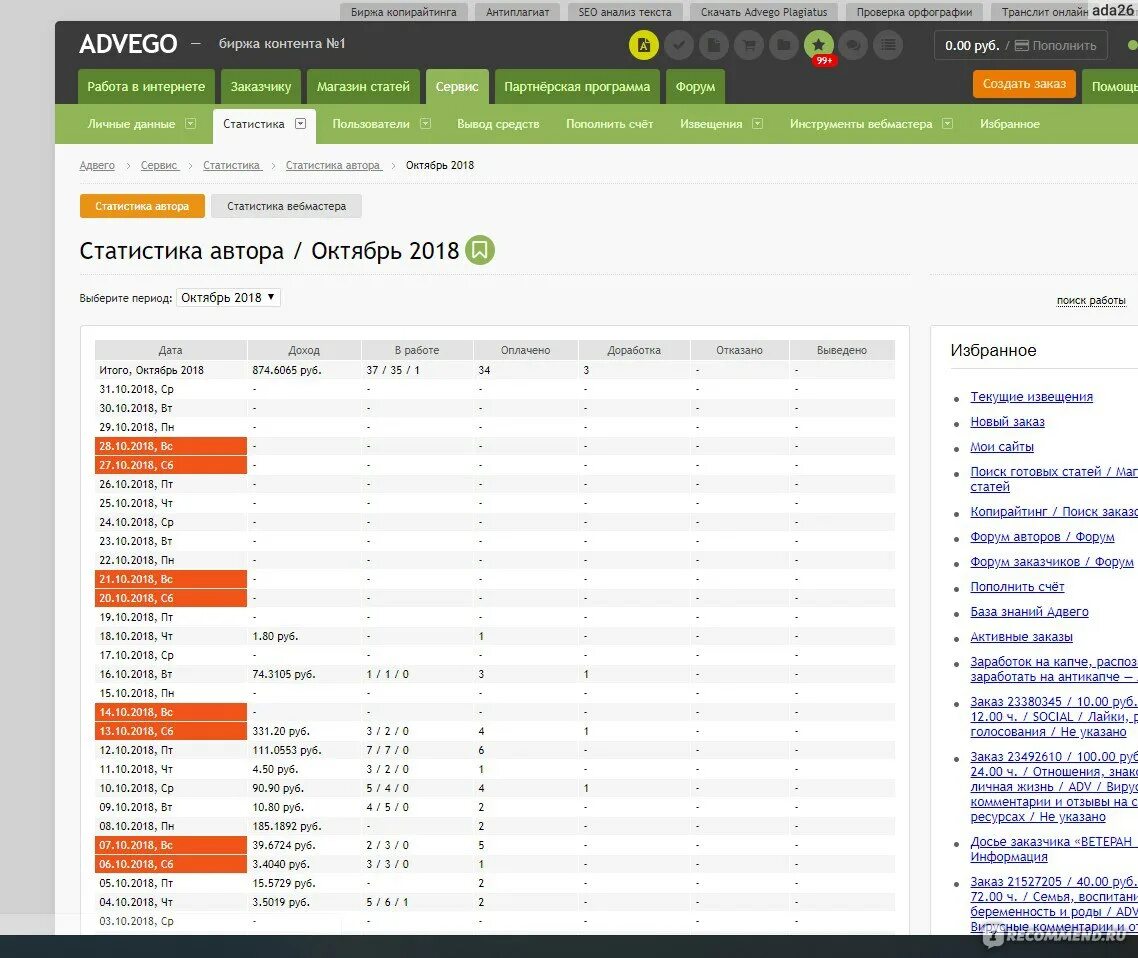Open the Антиплагиат top link
Image resolution: width=1138 pixels, height=958 pixels.
[517, 12]
